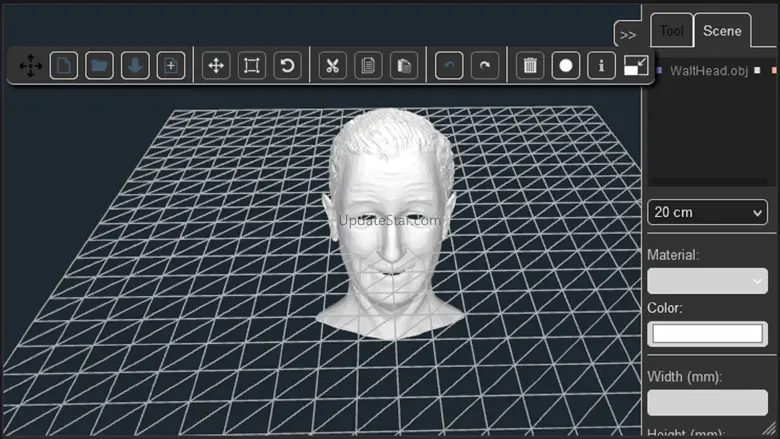
Task: Switch to the Tool tab
Action: coord(671,31)
